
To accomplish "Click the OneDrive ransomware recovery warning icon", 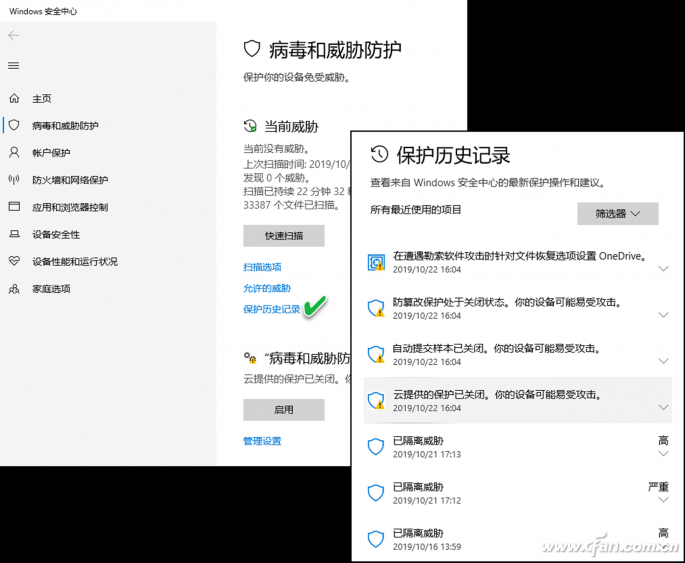I will coord(376,262).
